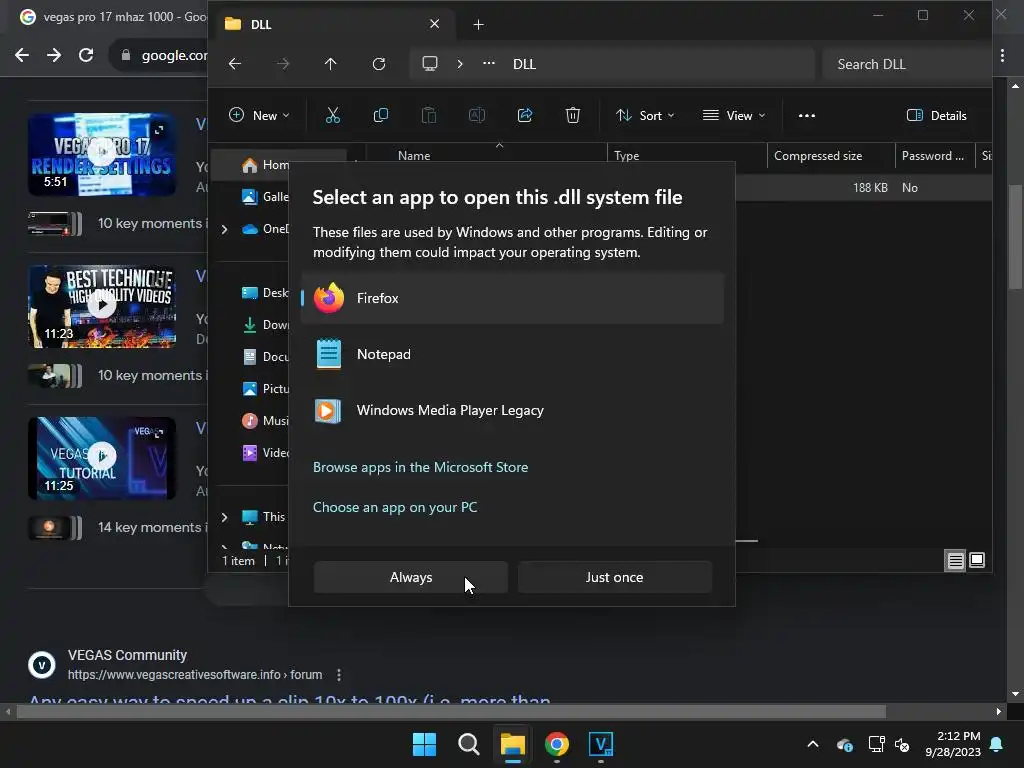Open the View dropdown menu
1024x768 pixels.
pos(733,116)
